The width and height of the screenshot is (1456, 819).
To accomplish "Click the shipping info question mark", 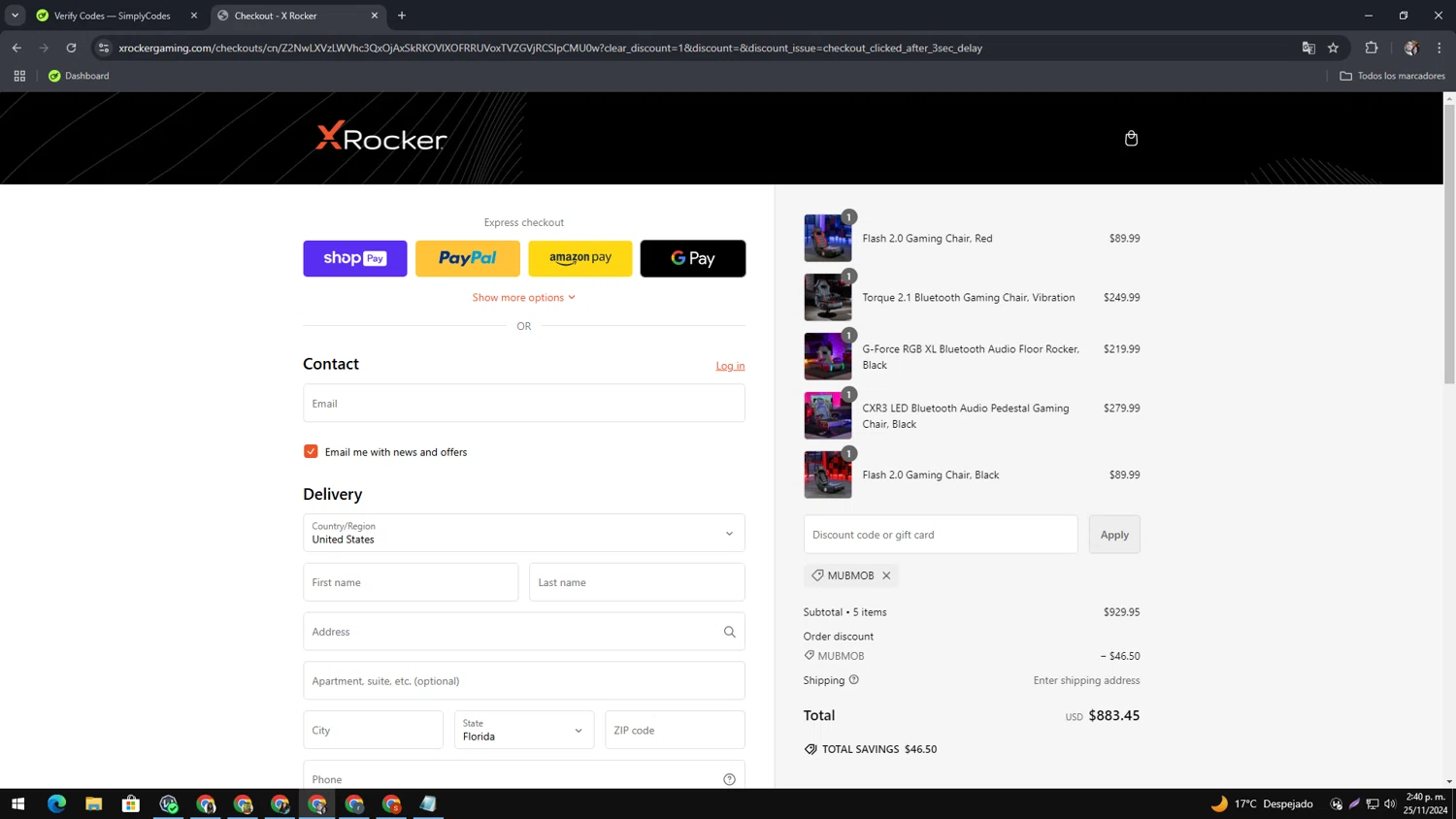I will coord(854,680).
